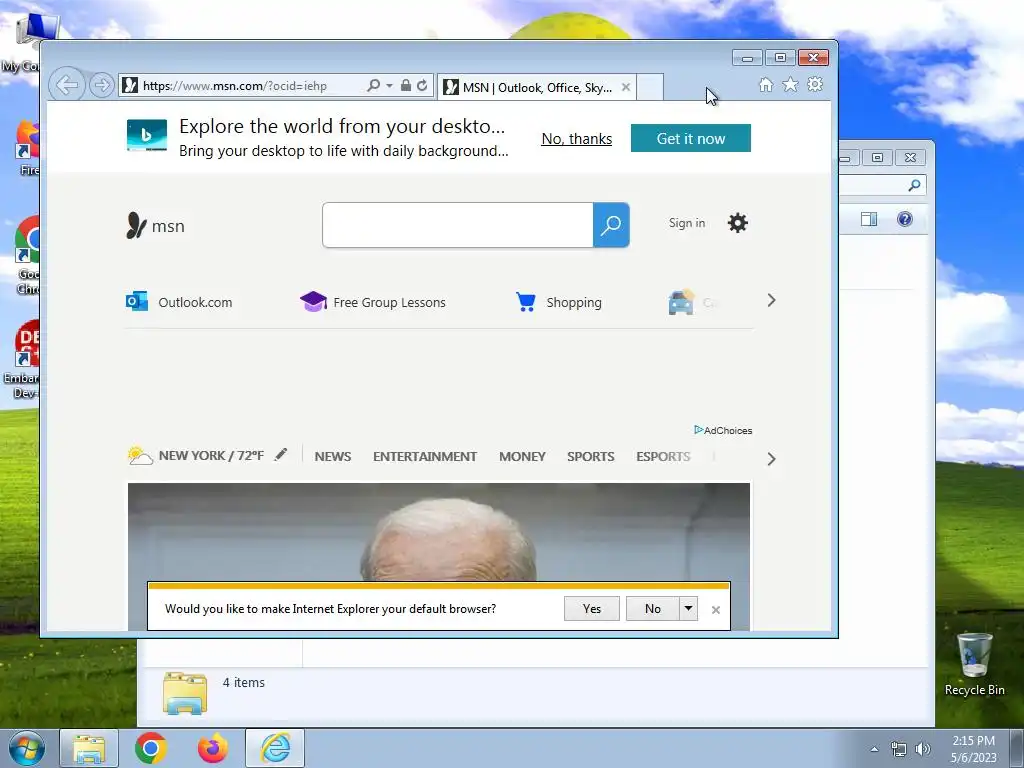Open Free Group Lessons link

[373, 302]
